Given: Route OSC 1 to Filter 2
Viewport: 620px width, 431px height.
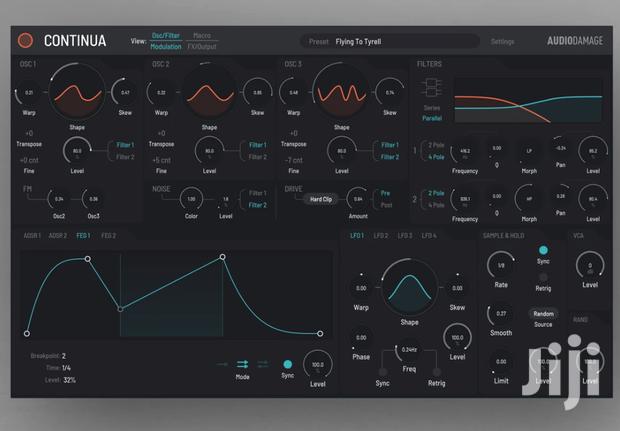Looking at the screenshot, I should point(125,157).
